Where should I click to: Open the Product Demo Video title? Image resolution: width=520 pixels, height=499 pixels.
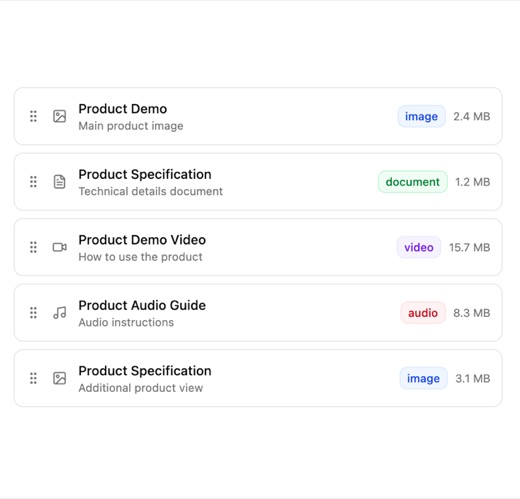(142, 240)
